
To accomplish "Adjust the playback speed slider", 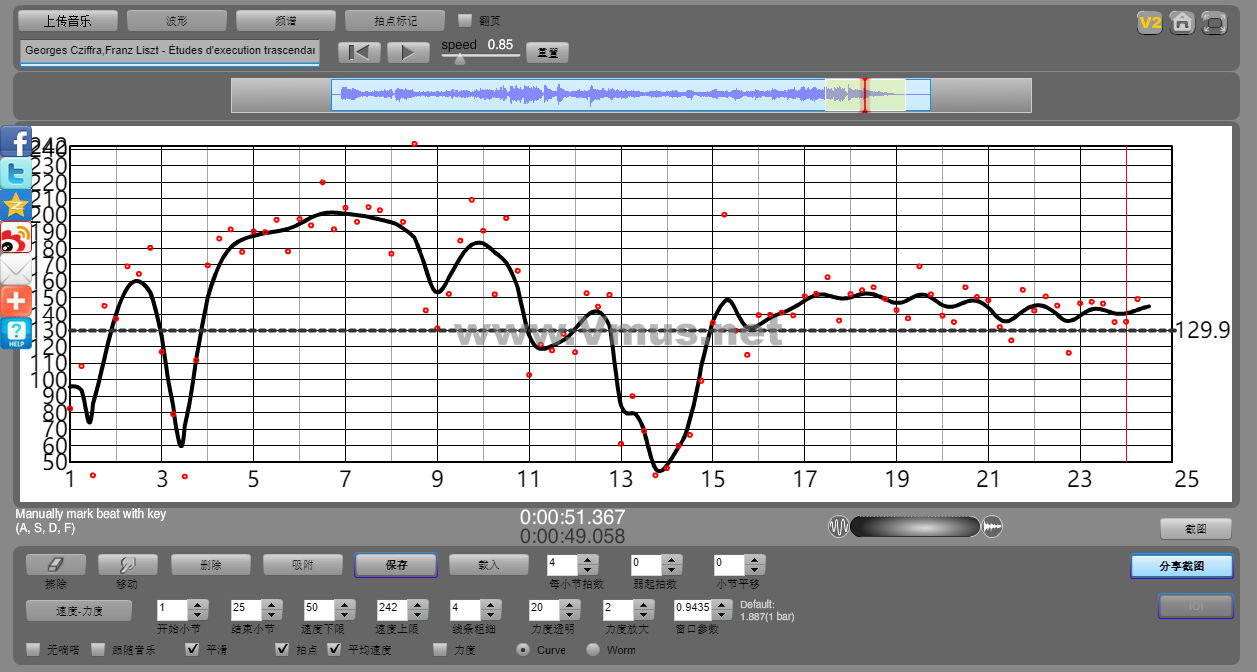I will click(459, 58).
